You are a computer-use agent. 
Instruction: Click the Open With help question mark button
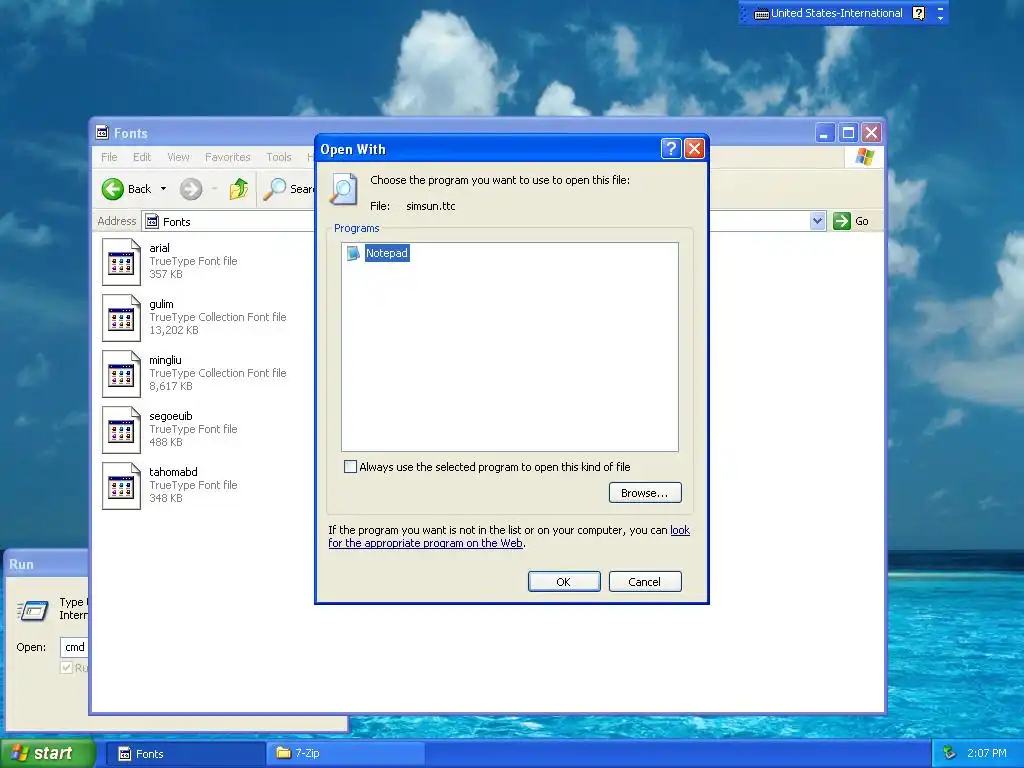[671, 149]
